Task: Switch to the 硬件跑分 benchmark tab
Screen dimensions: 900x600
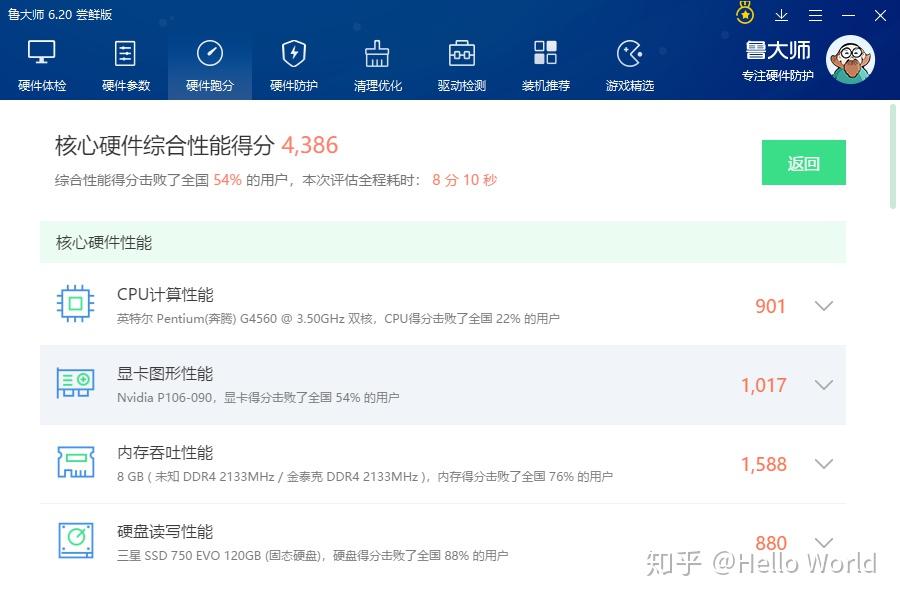Action: point(210,65)
